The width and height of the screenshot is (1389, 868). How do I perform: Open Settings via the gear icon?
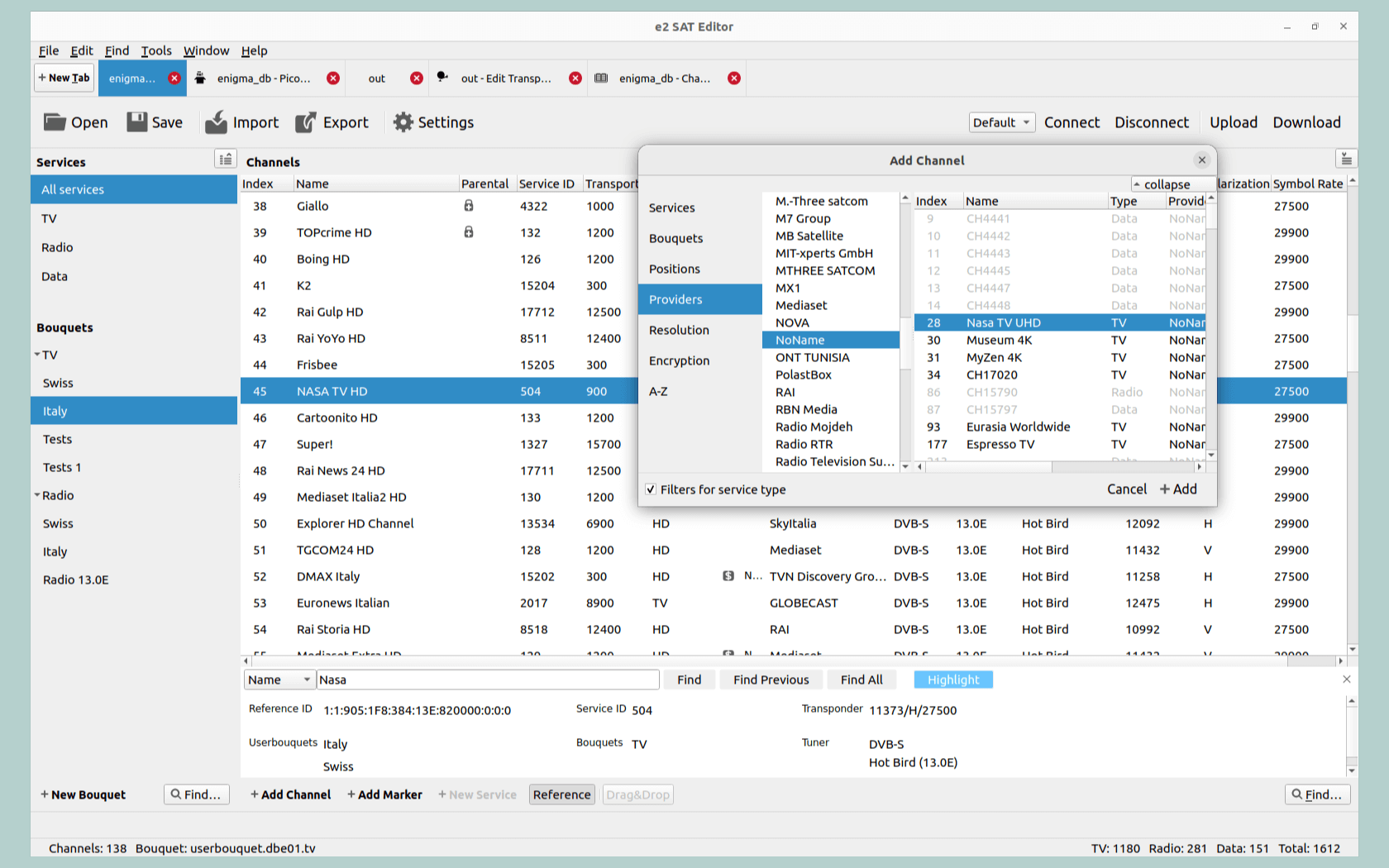click(x=403, y=122)
